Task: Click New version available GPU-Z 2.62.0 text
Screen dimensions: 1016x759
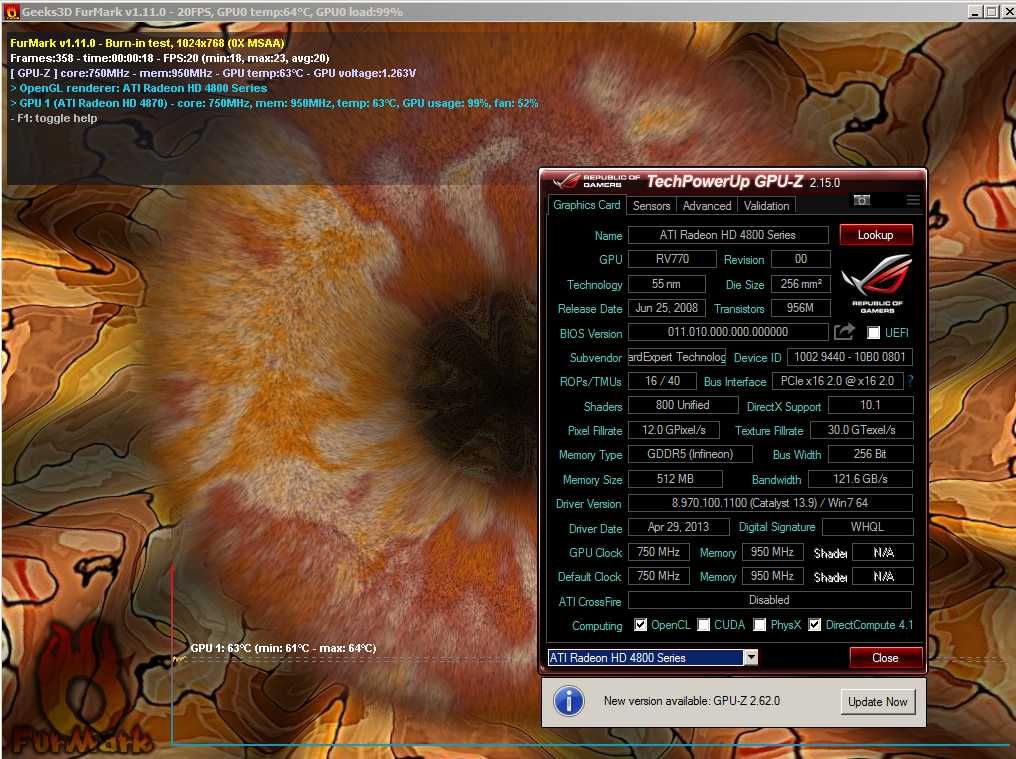Action: pyautogui.click(x=691, y=701)
